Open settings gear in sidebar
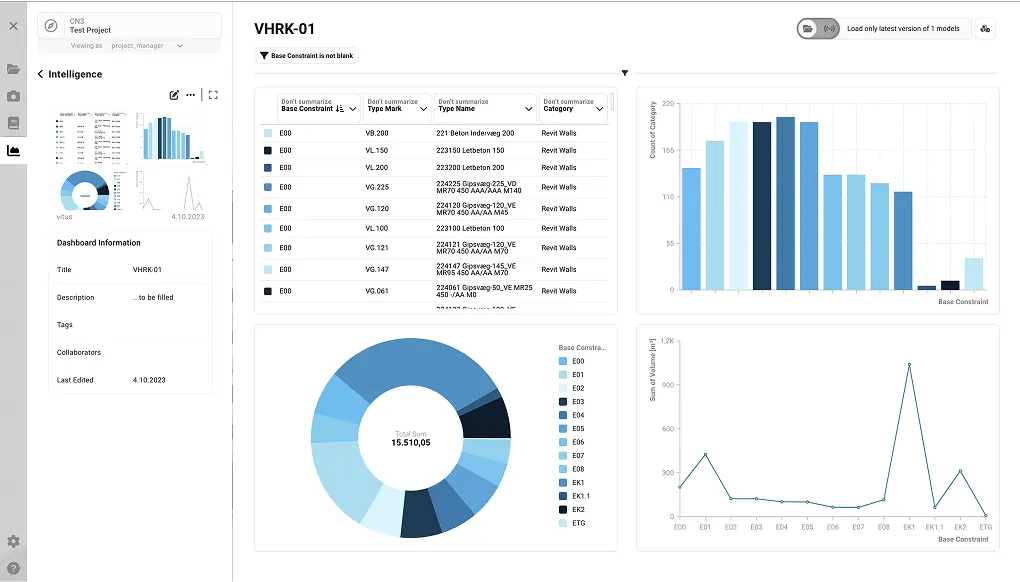 tap(13, 541)
